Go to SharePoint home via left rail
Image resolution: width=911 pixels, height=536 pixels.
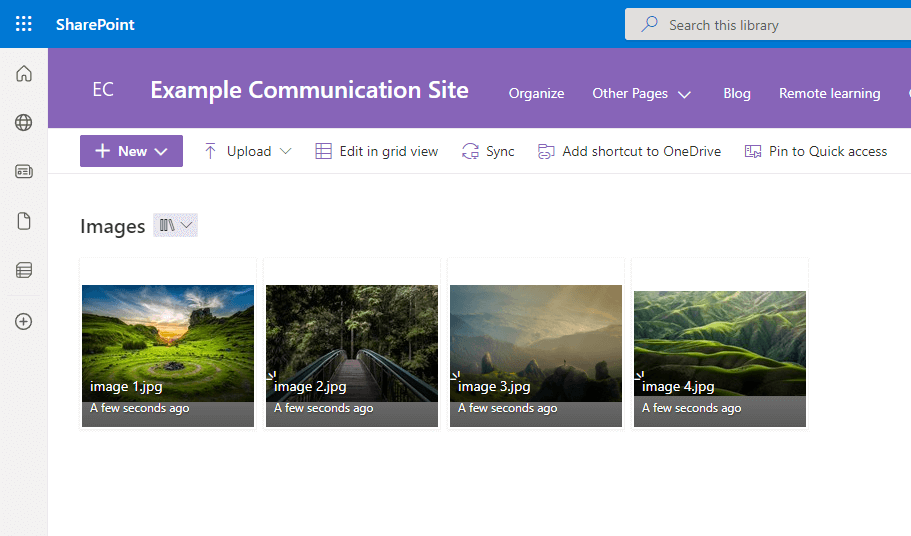pyautogui.click(x=24, y=74)
